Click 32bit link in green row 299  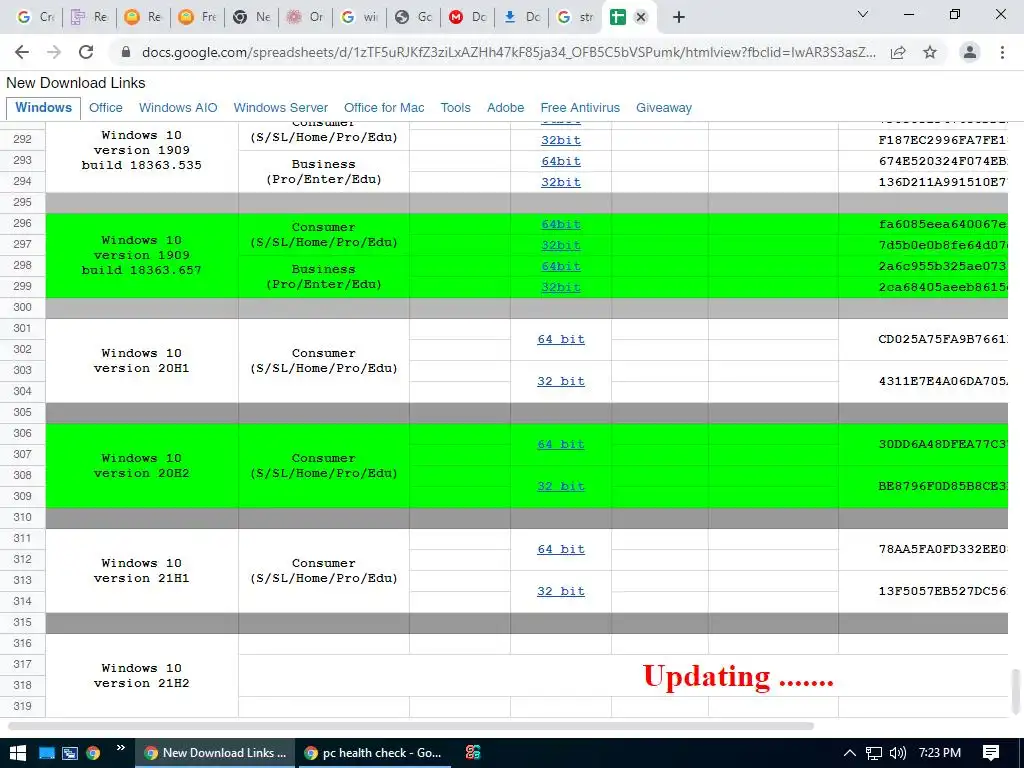tap(560, 287)
